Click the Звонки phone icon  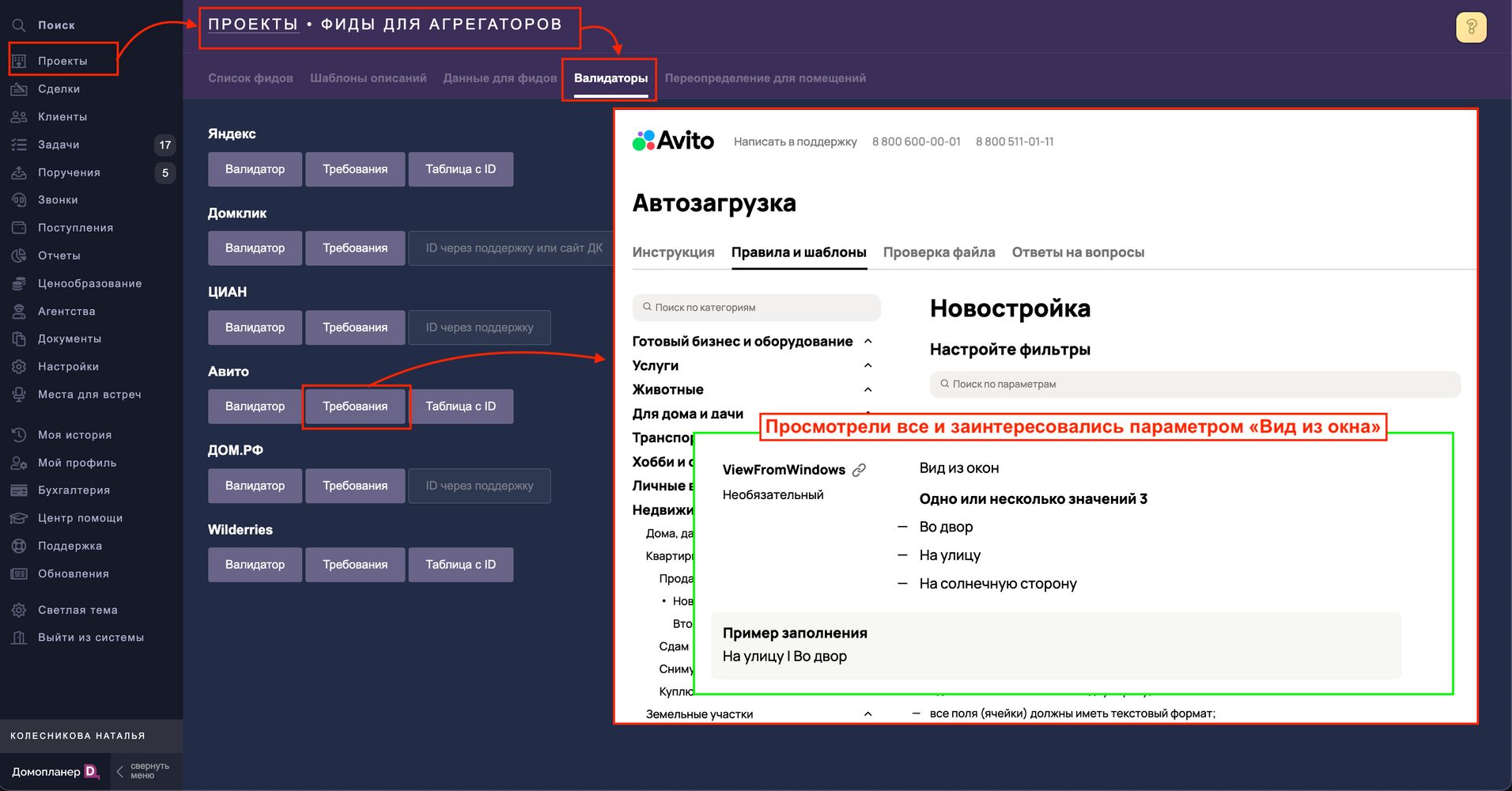point(19,200)
